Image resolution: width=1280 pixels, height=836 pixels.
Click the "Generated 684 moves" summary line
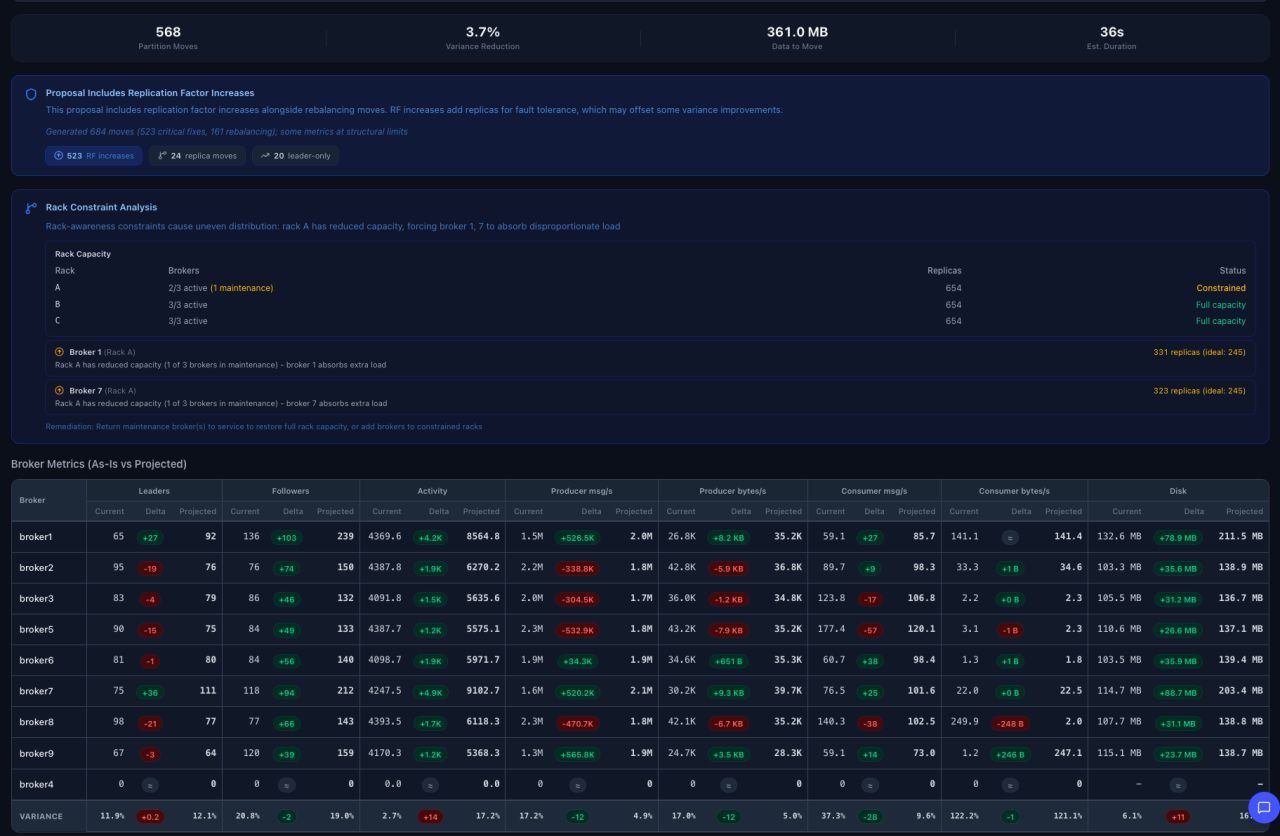click(x=227, y=131)
